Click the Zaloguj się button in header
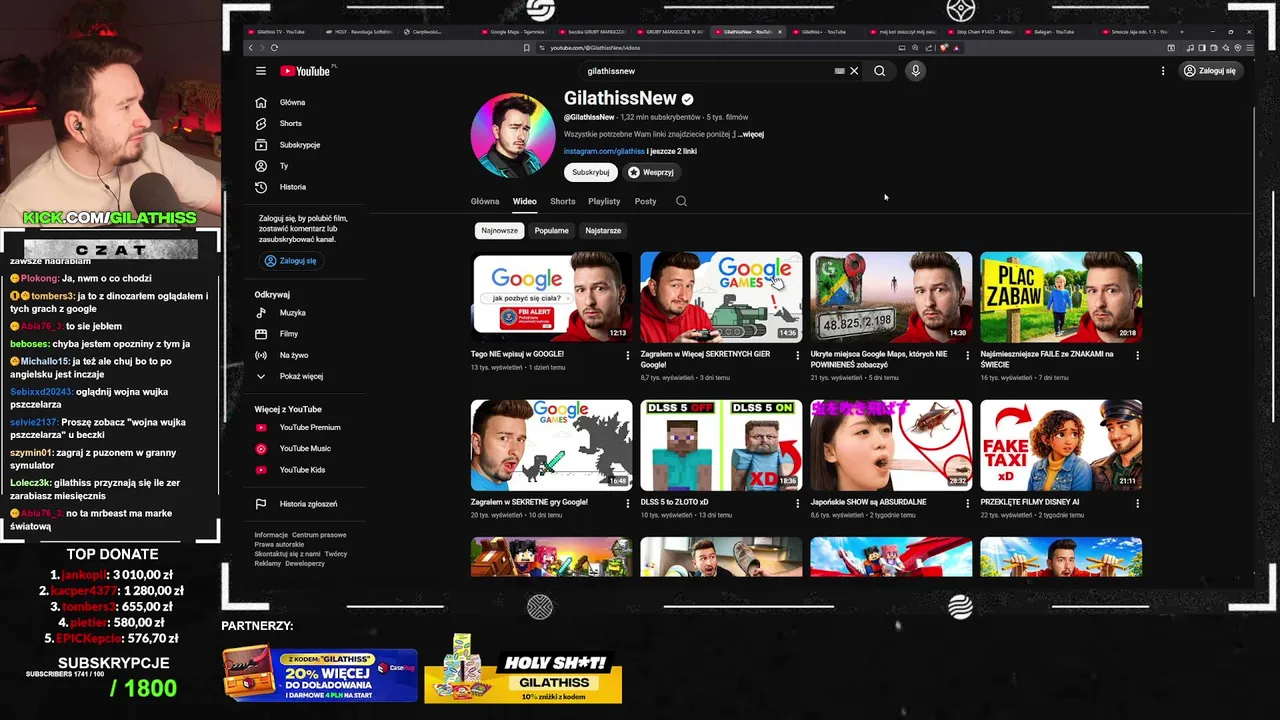The height and width of the screenshot is (720, 1280). (1209, 71)
